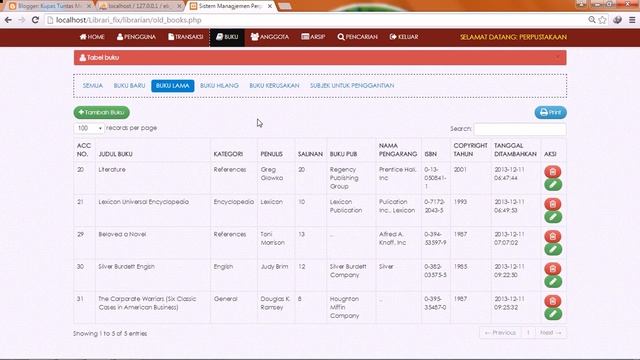Close the Sistem Manajemen browser tab
The image size is (640, 360).
(270, 6)
